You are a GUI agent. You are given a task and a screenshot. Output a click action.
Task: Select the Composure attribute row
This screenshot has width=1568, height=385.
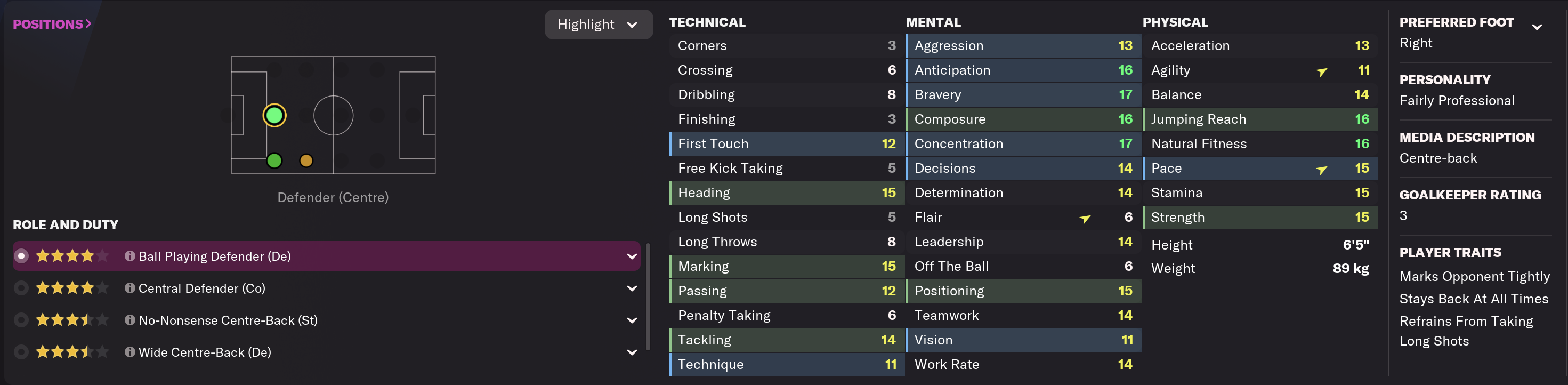(1023, 119)
